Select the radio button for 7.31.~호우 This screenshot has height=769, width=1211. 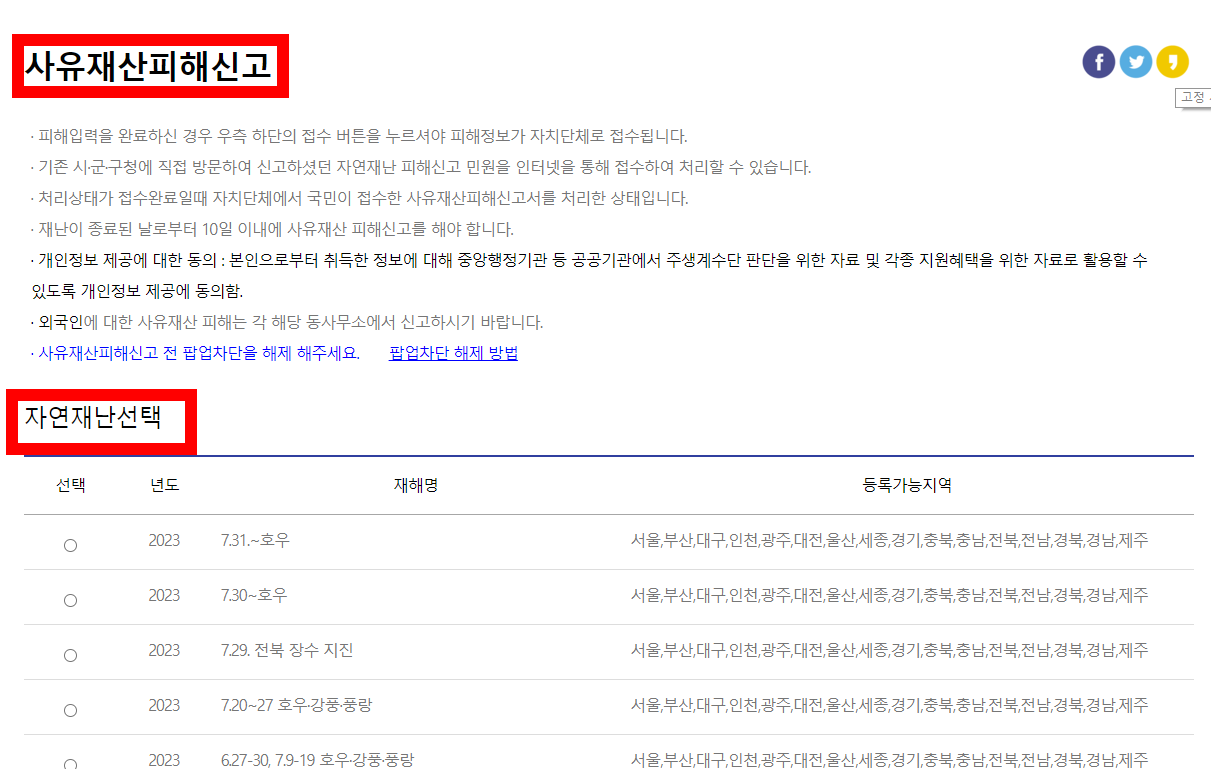point(70,546)
